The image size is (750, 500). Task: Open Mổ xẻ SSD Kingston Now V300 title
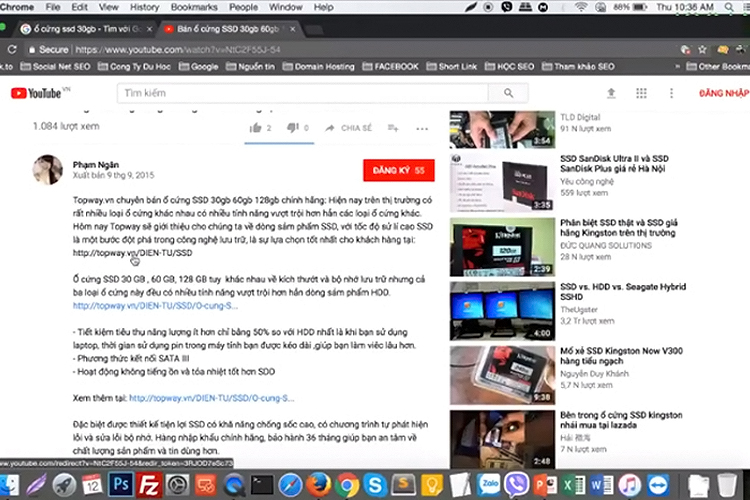621,356
